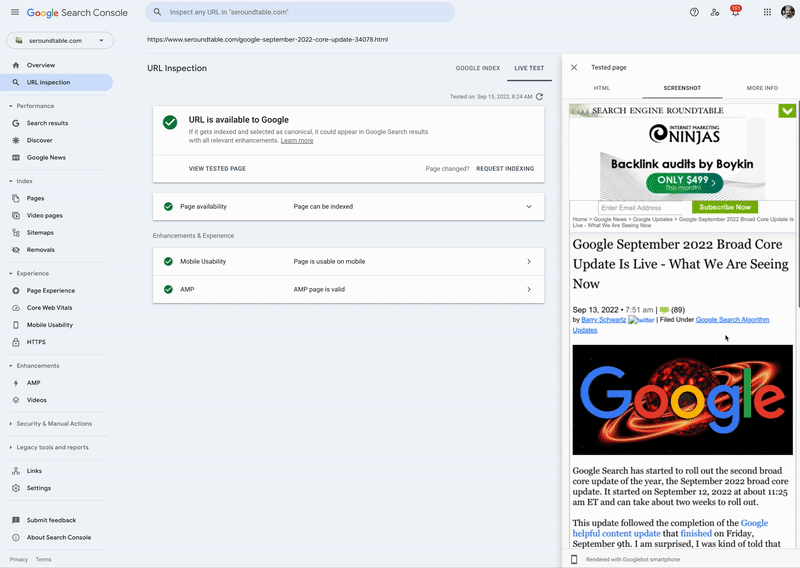Open the Videos enhancements report
The image size is (800, 568).
(x=36, y=400)
